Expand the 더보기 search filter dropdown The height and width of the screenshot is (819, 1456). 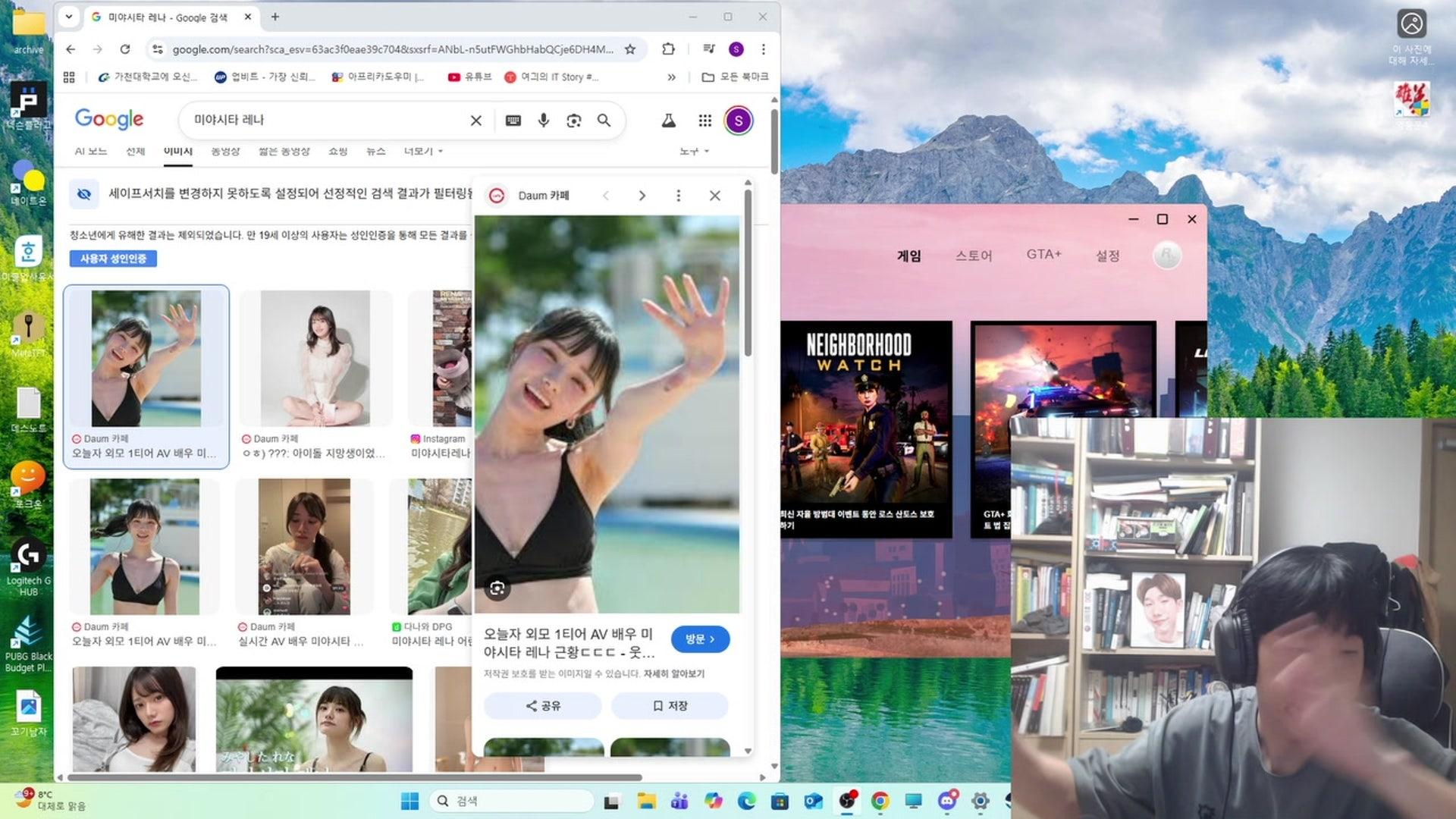pyautogui.click(x=423, y=151)
